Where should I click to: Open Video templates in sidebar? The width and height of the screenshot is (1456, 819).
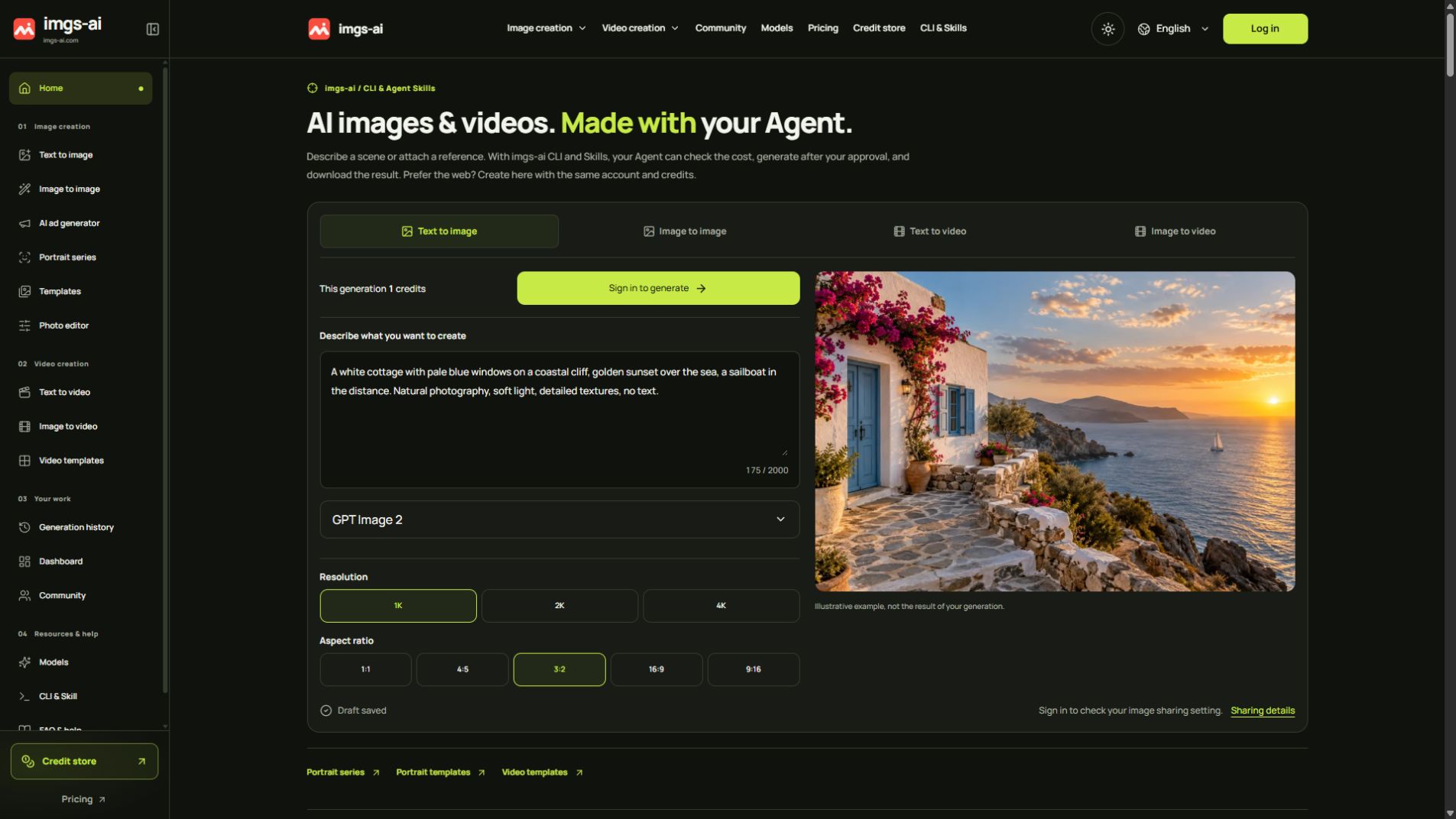click(80, 461)
